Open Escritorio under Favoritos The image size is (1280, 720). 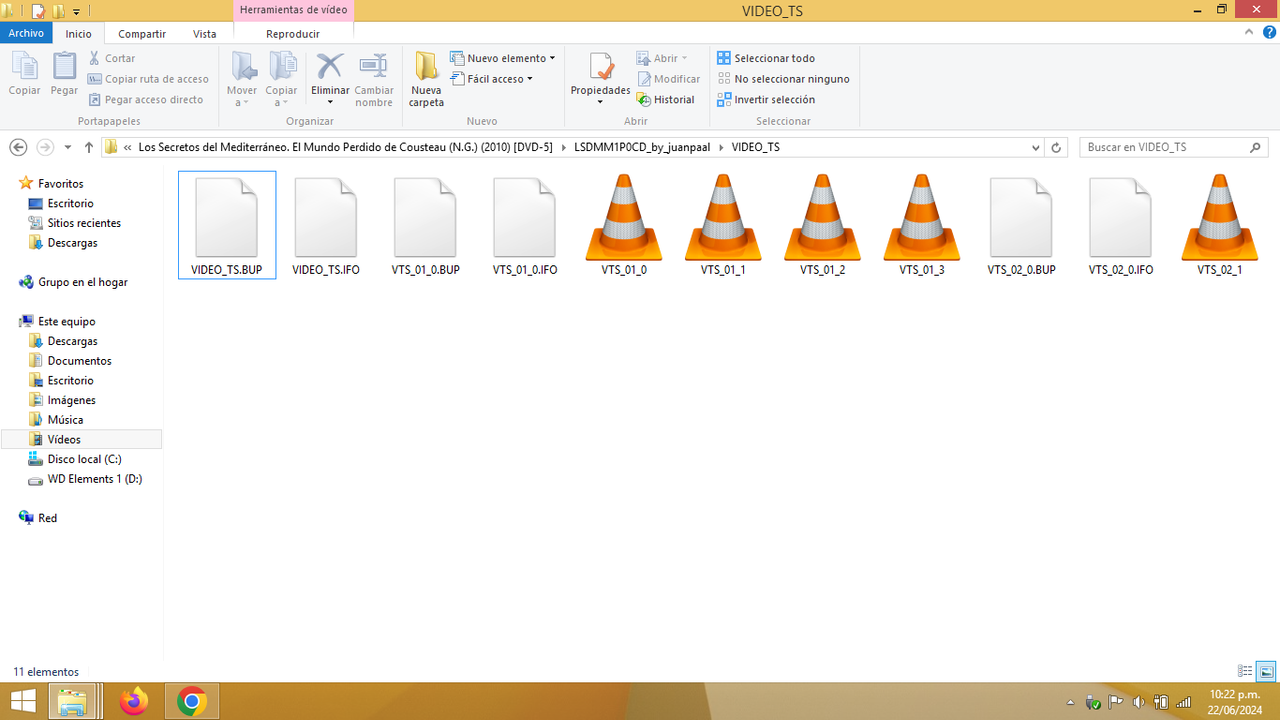pos(70,203)
